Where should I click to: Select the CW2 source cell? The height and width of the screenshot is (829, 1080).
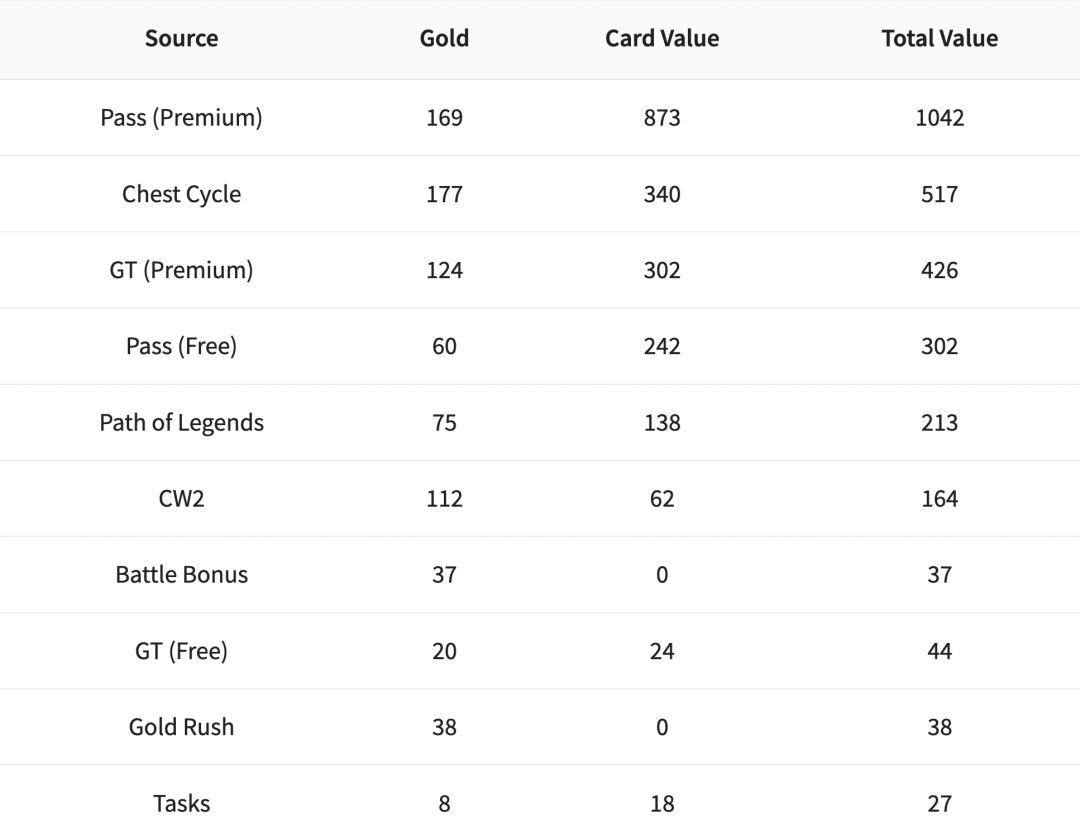[x=181, y=499]
